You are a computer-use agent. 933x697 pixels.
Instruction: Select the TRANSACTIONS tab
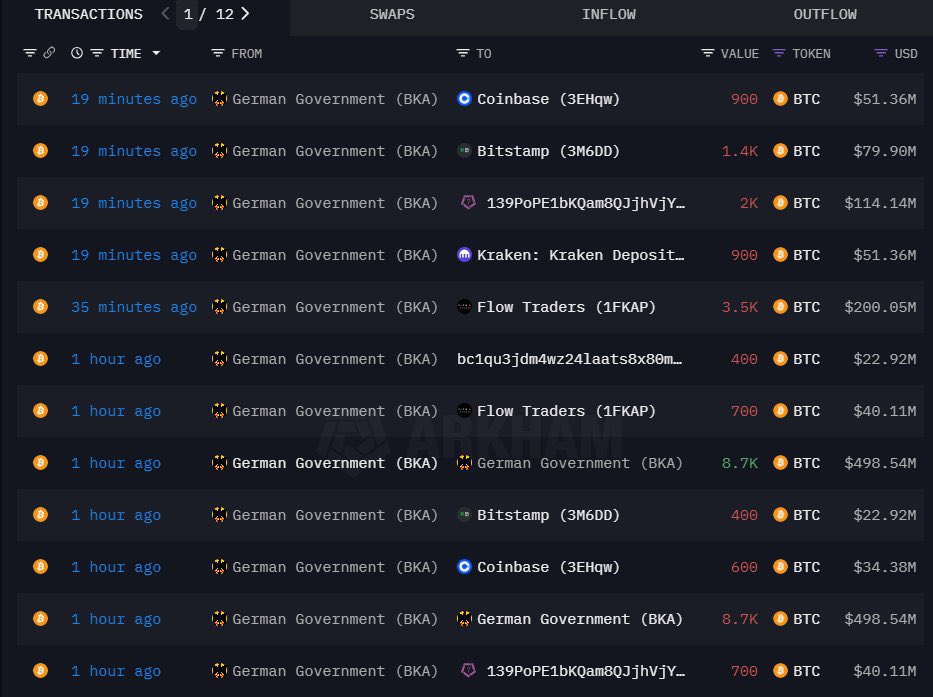pyautogui.click(x=89, y=14)
